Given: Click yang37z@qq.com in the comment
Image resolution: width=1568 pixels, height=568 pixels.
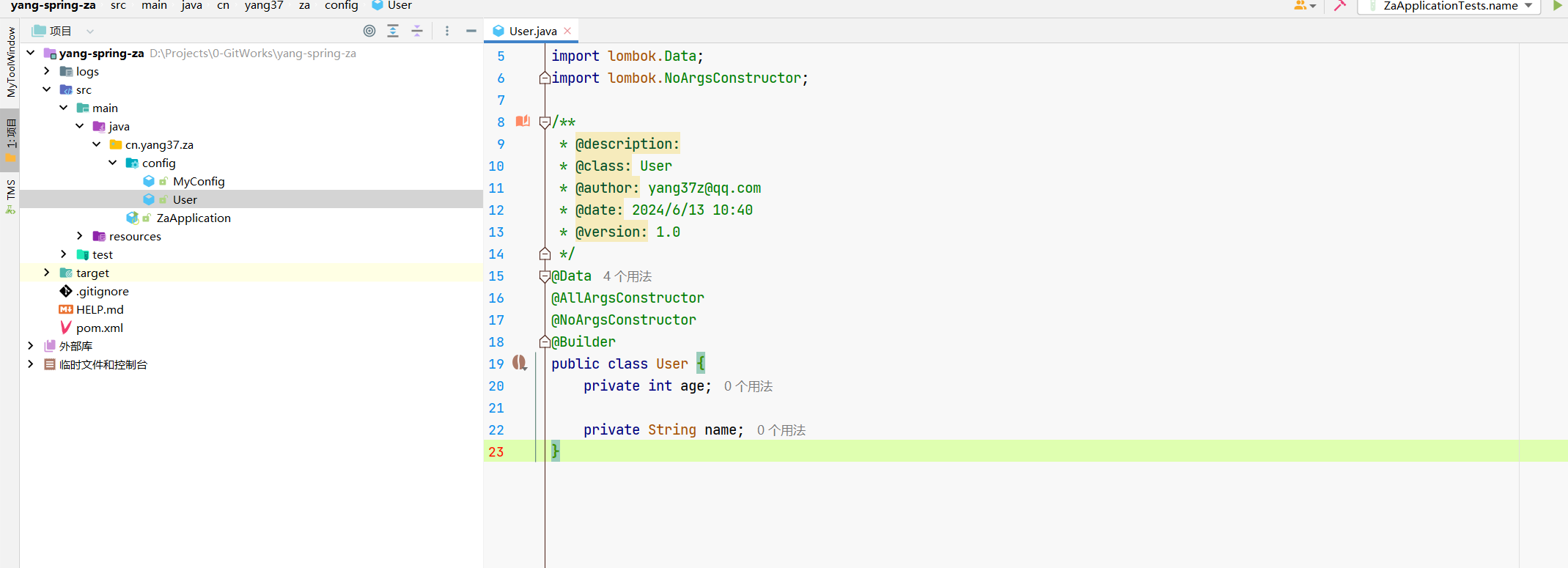Looking at the screenshot, I should 704,188.
